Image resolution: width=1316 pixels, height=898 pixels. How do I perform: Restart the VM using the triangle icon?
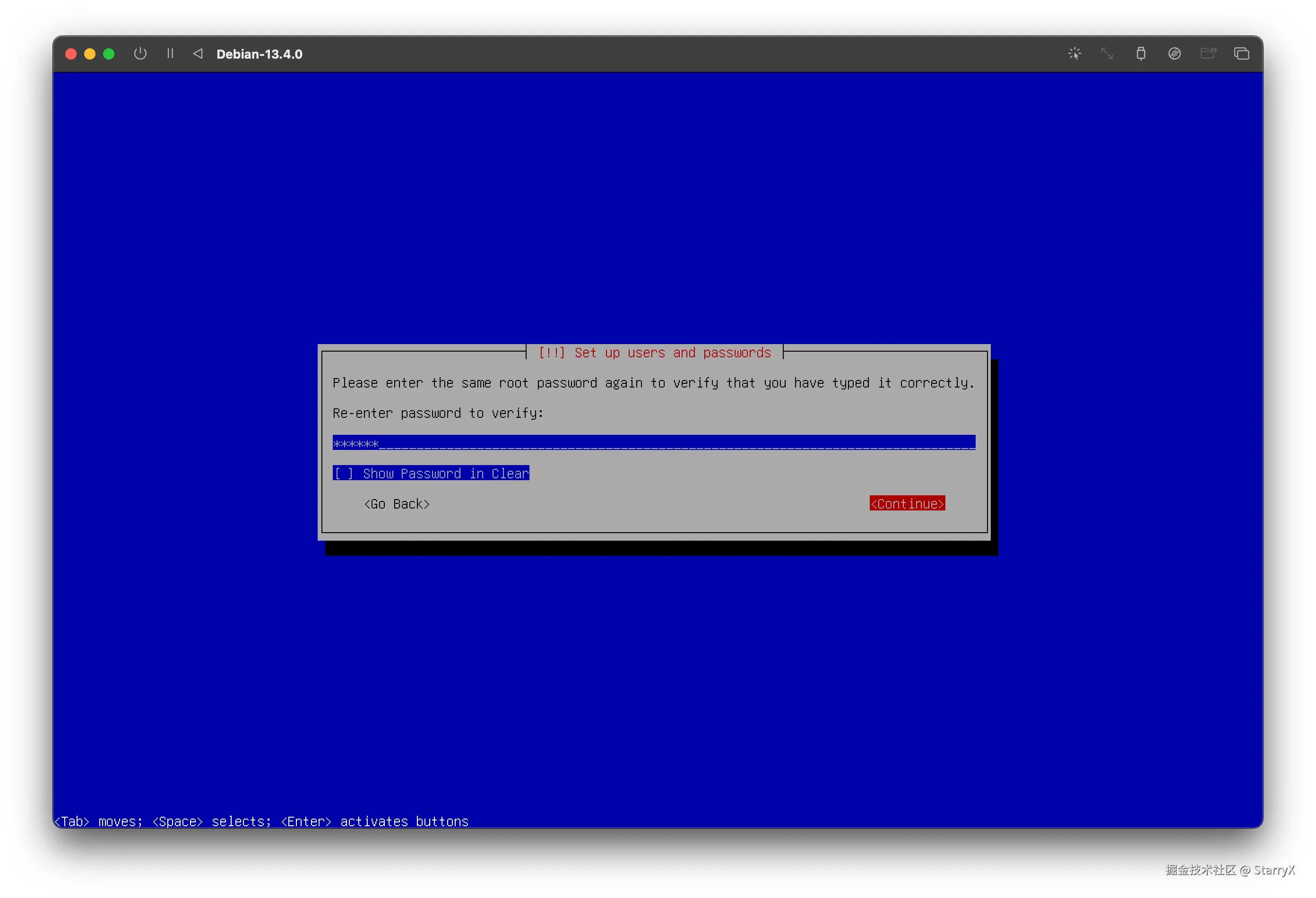pos(198,54)
